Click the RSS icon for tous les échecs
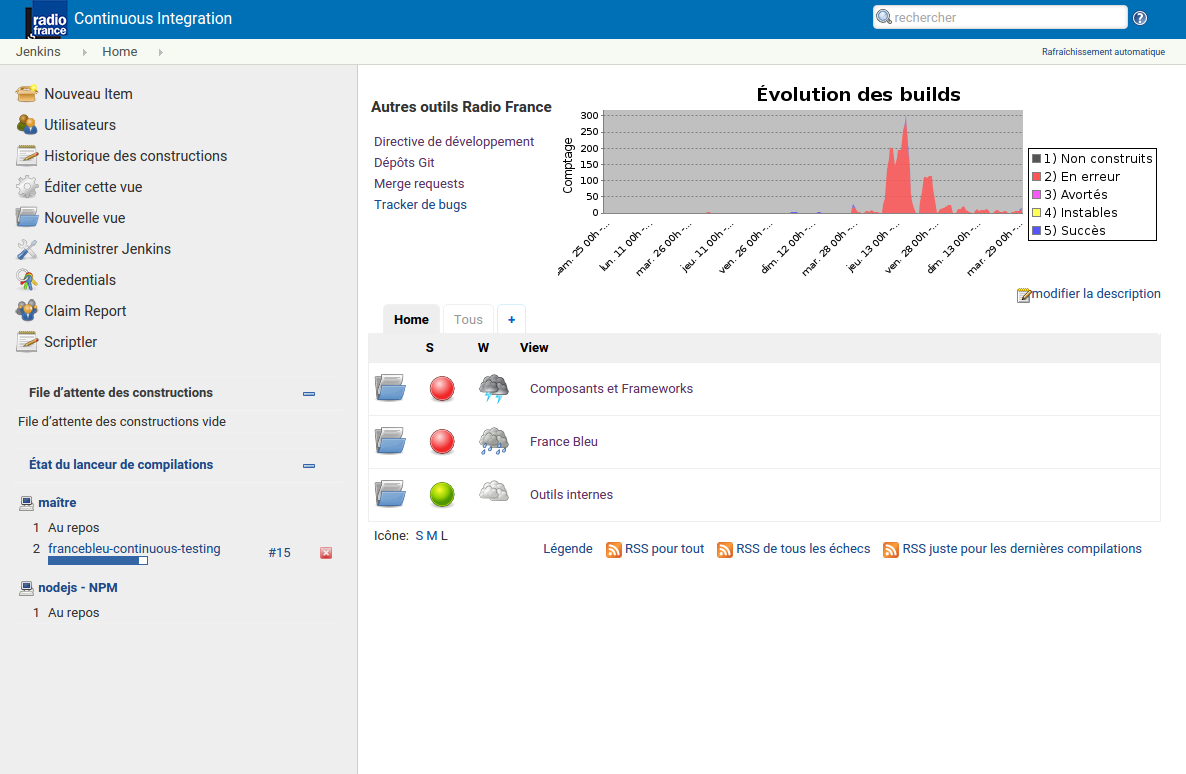Image resolution: width=1186 pixels, height=774 pixels. point(725,550)
